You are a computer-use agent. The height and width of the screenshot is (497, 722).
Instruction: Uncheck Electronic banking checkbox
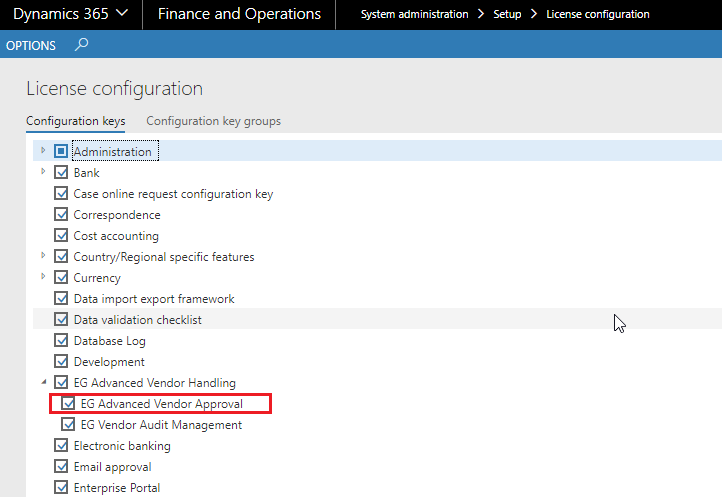(x=61, y=445)
